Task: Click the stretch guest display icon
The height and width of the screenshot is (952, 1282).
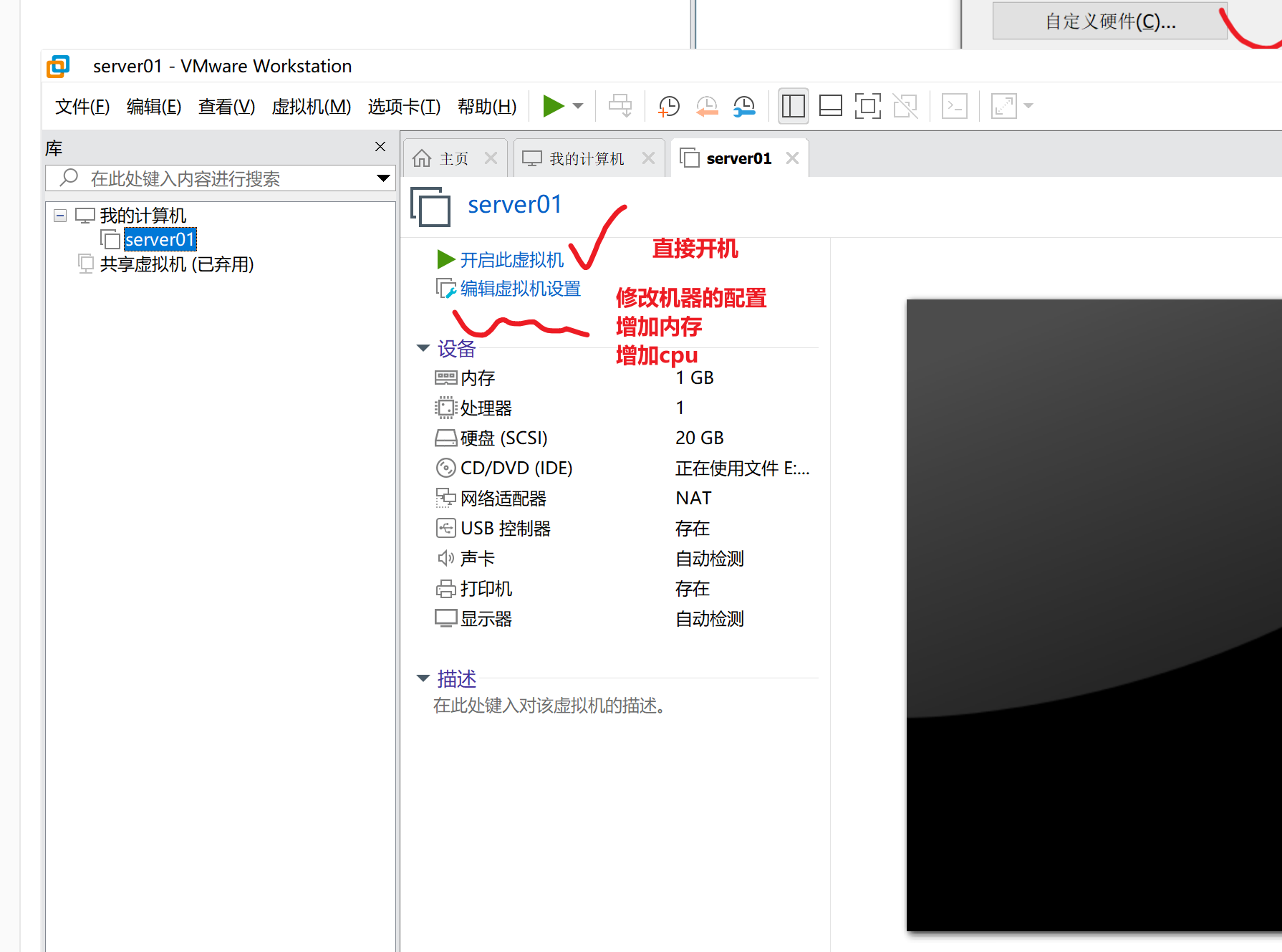Action: tap(1004, 106)
